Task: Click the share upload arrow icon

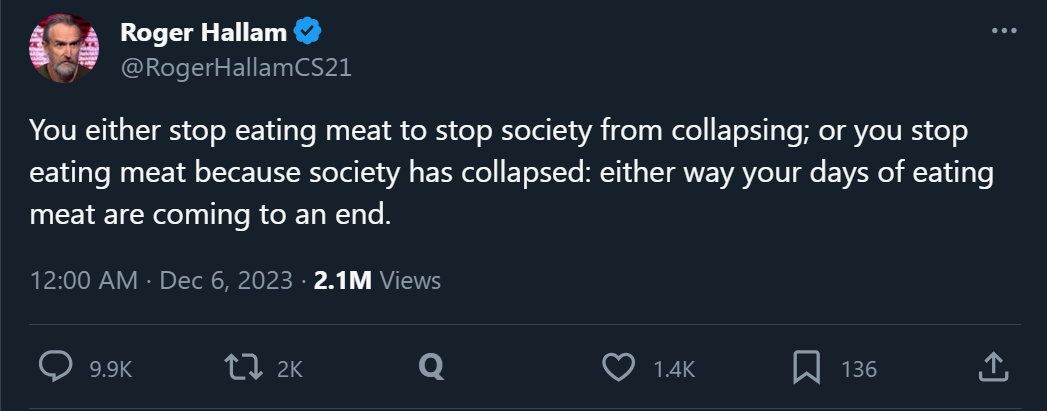Action: (992, 368)
